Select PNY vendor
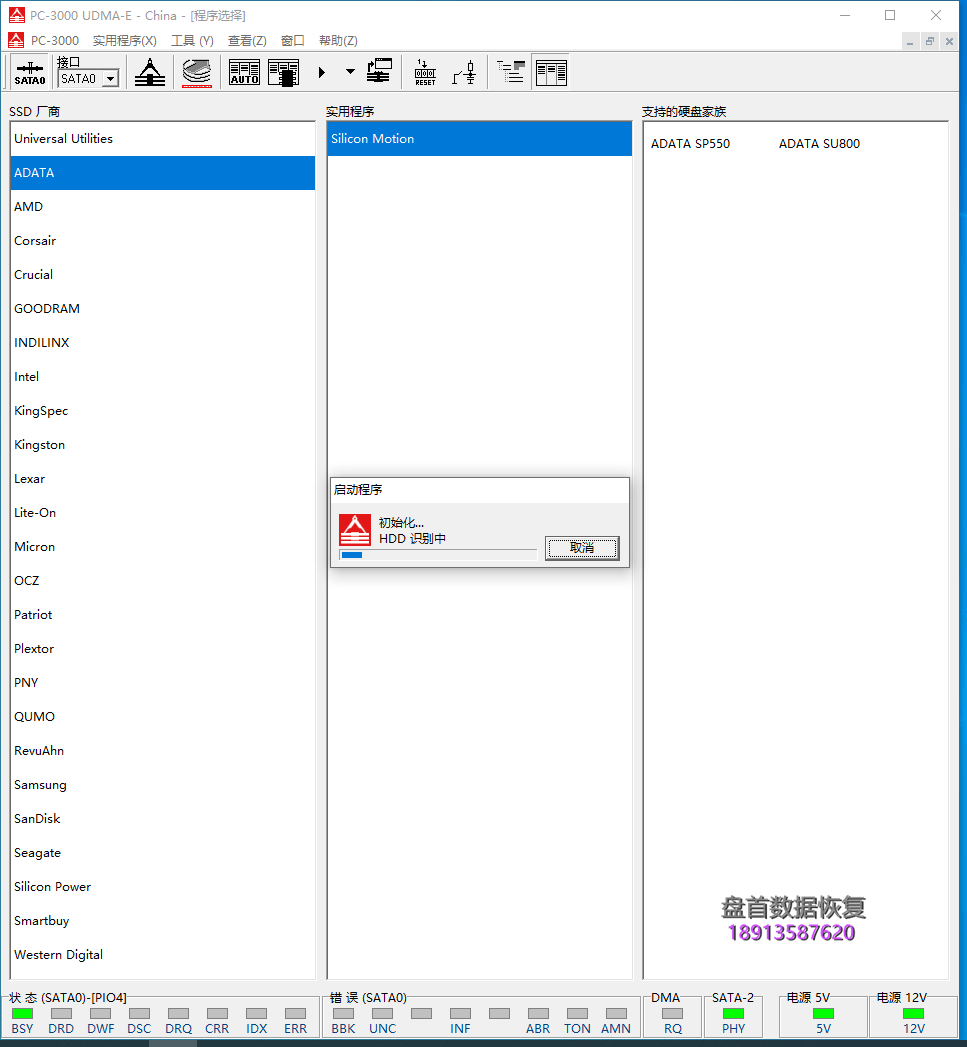Image resolution: width=967 pixels, height=1047 pixels. [x=163, y=683]
